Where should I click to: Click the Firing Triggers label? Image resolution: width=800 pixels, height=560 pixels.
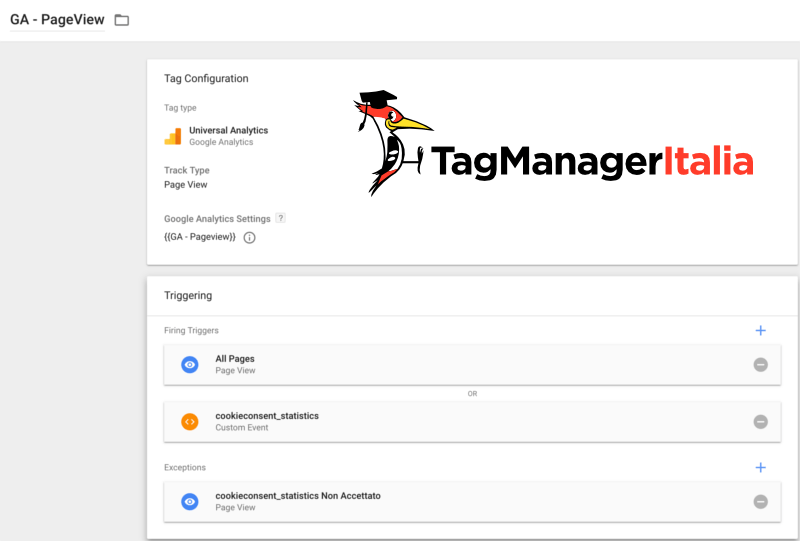click(x=191, y=330)
